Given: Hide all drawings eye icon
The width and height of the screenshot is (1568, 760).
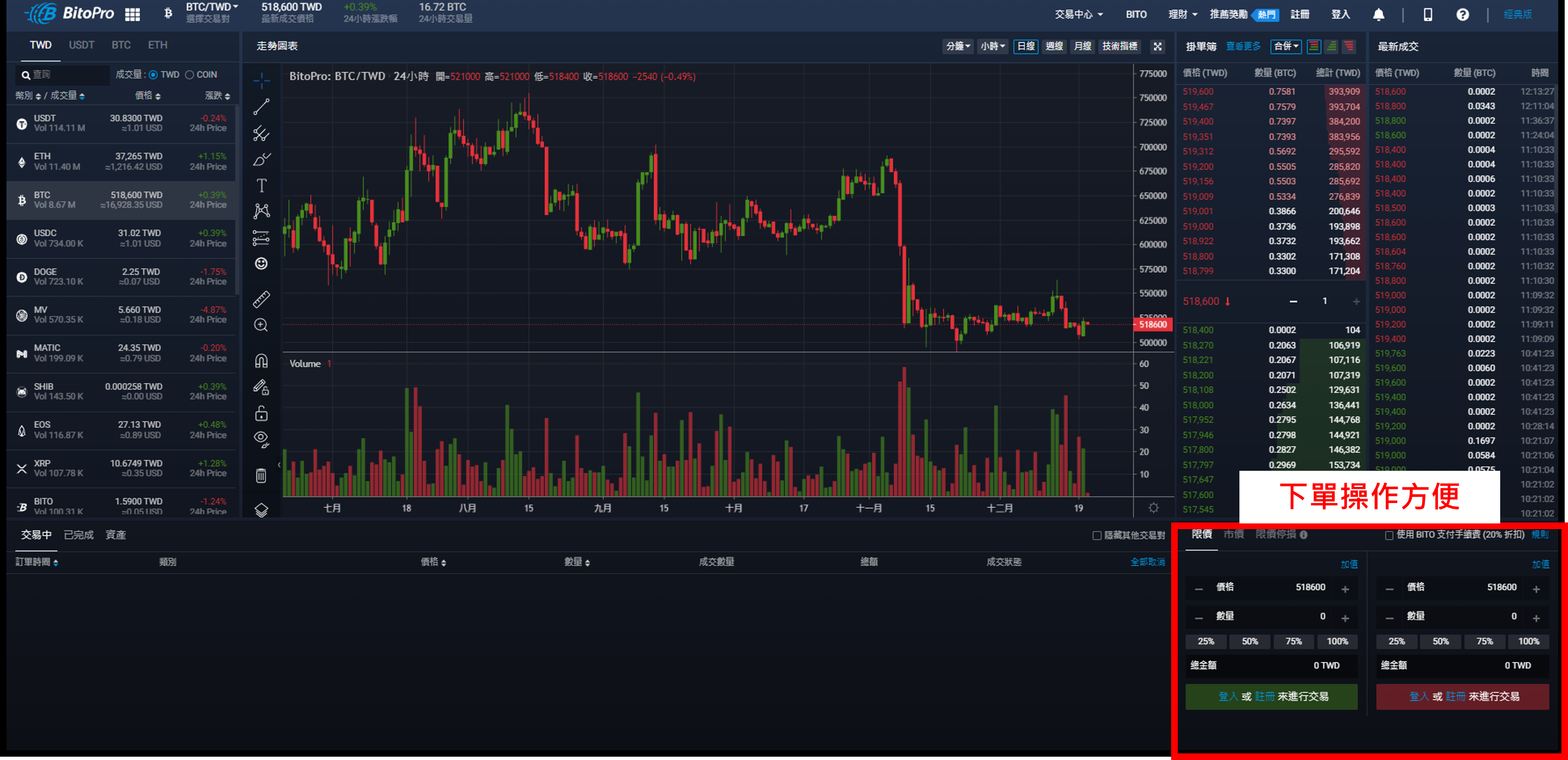Looking at the screenshot, I should [262, 440].
